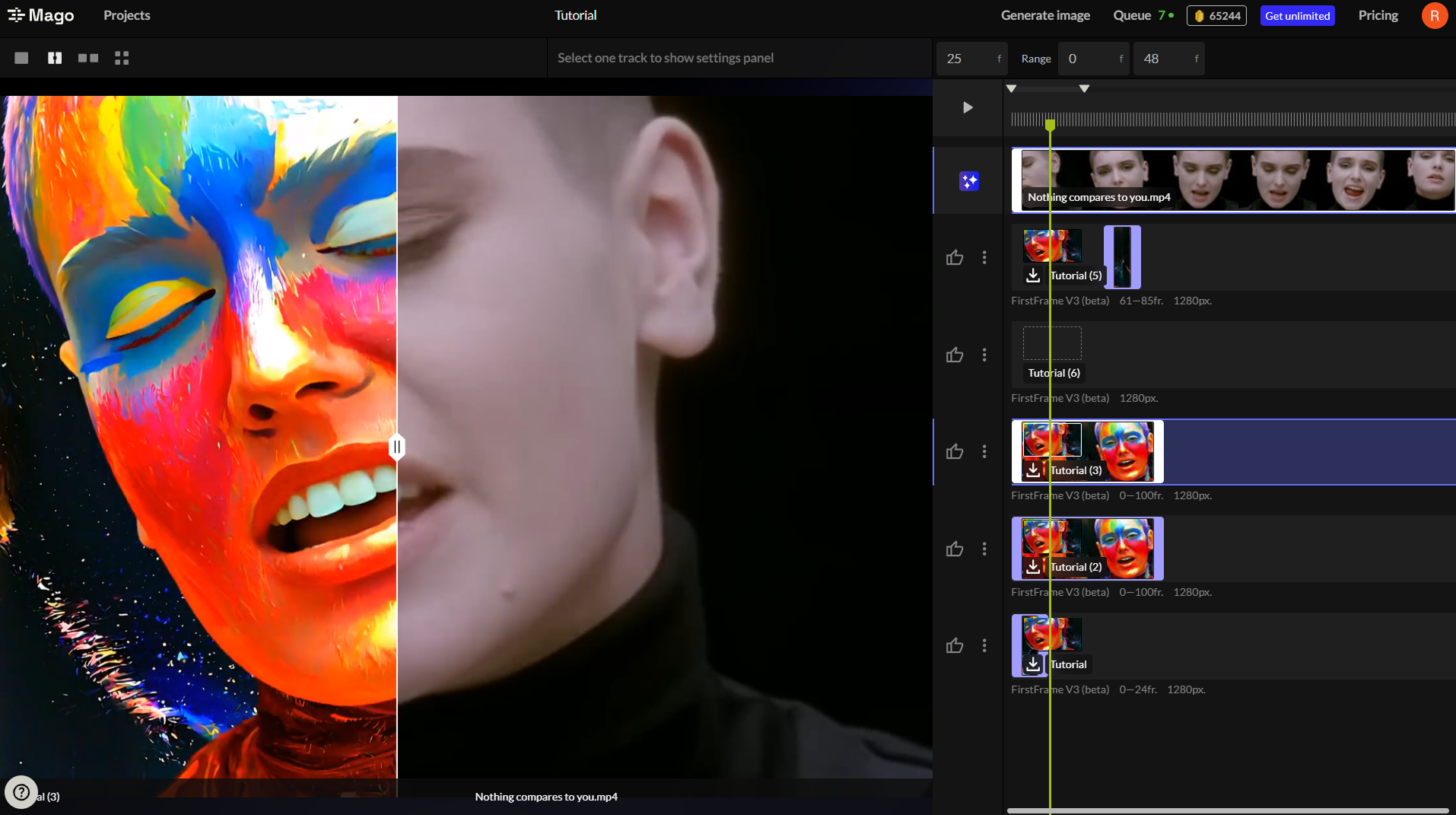The image size is (1456, 815).
Task: Download the Tutorial (2) clip
Action: (x=1033, y=566)
